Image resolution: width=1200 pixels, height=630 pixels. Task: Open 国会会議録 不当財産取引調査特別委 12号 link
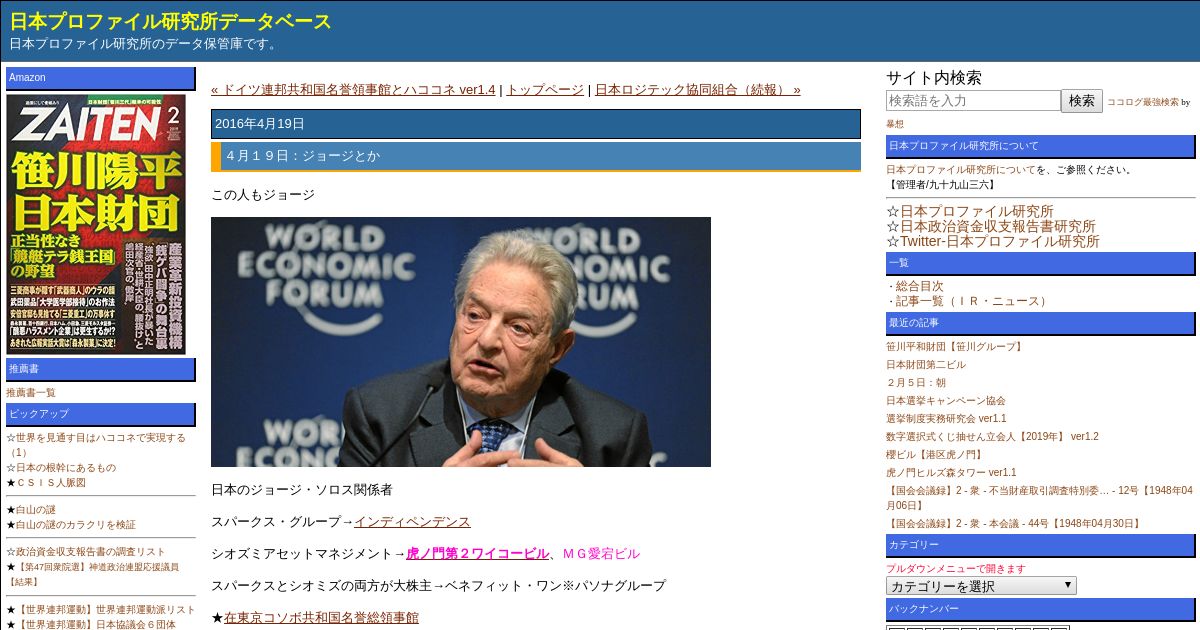[x=1040, y=498]
